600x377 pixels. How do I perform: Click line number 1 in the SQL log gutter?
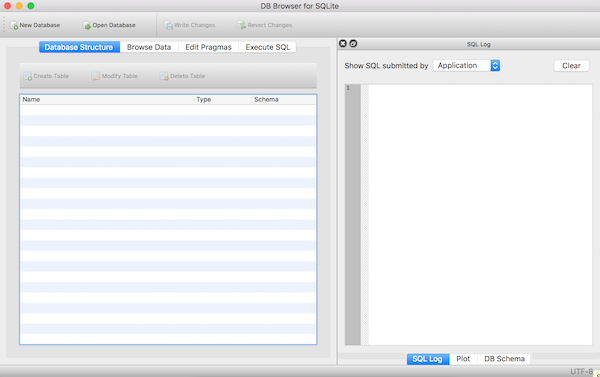tap(348, 88)
